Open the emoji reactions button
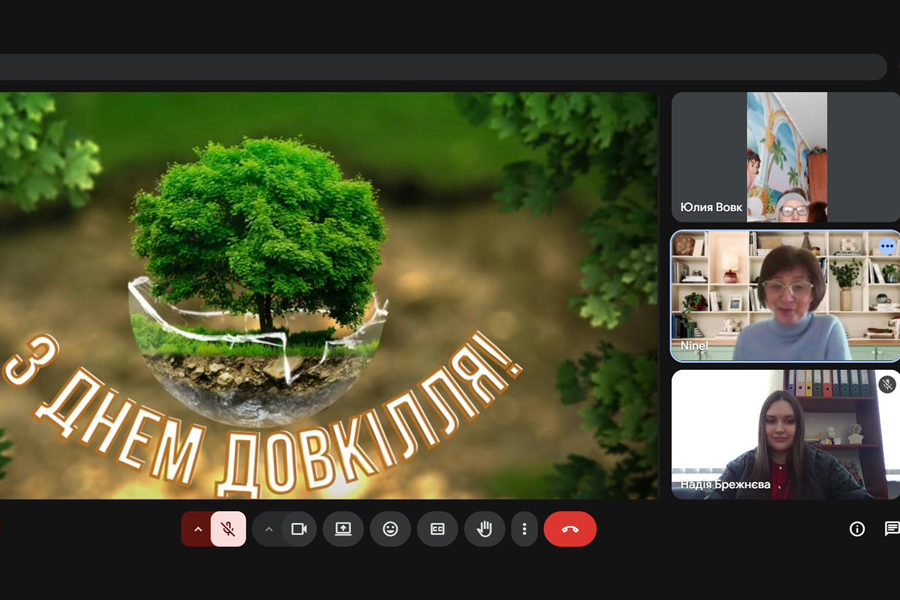This screenshot has width=900, height=600. [390, 529]
